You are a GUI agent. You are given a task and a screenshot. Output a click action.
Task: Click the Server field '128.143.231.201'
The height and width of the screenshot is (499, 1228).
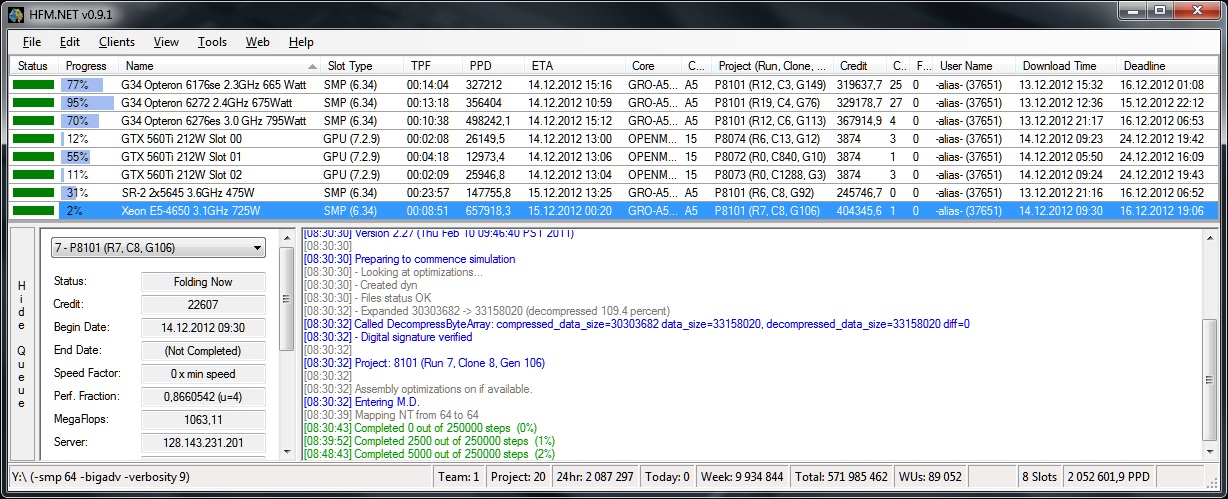[203, 443]
